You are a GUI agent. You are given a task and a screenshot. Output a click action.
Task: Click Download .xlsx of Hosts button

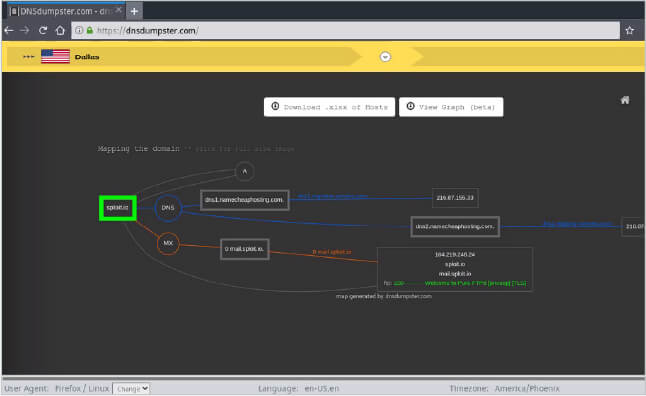(329, 107)
